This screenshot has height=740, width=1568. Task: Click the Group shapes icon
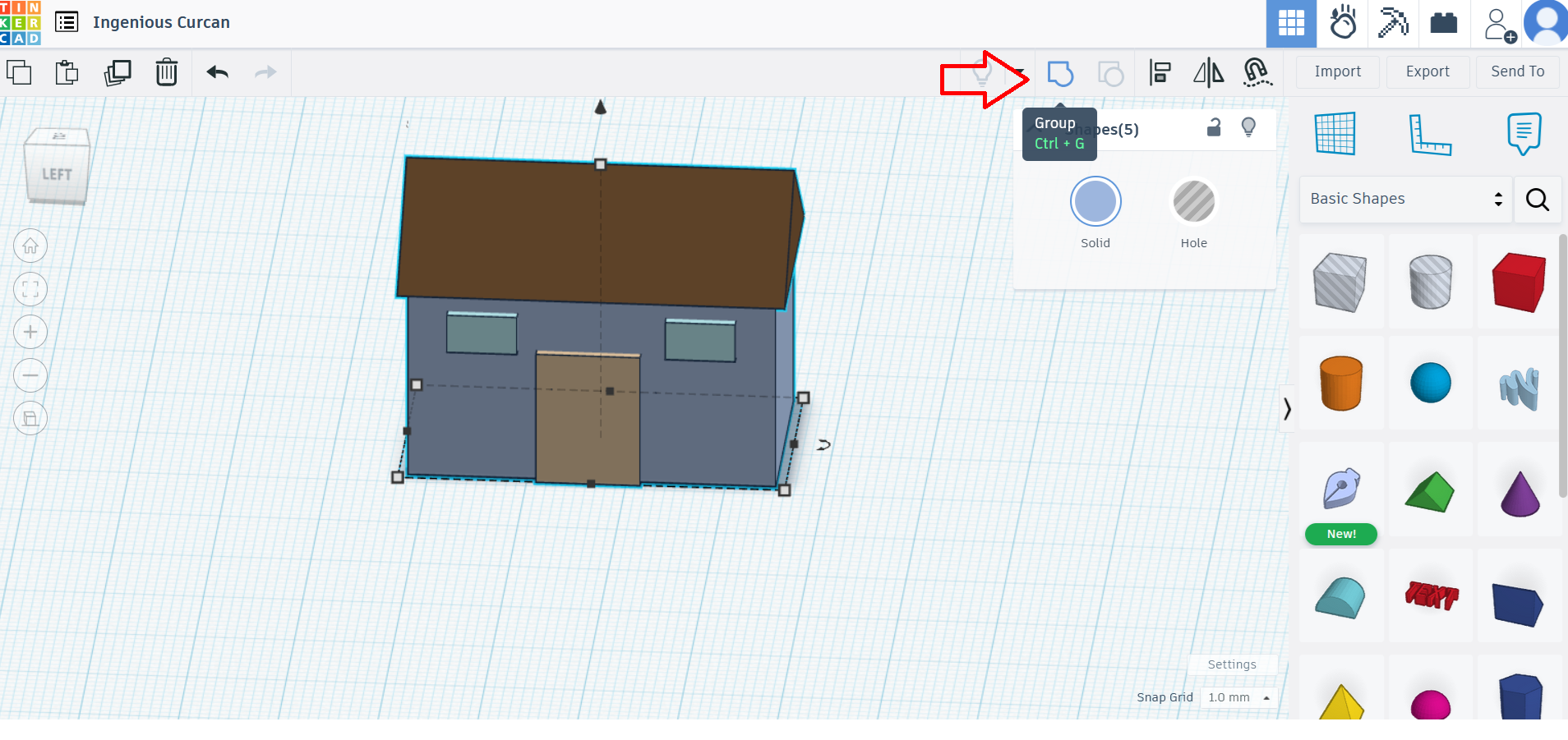[x=1060, y=73]
